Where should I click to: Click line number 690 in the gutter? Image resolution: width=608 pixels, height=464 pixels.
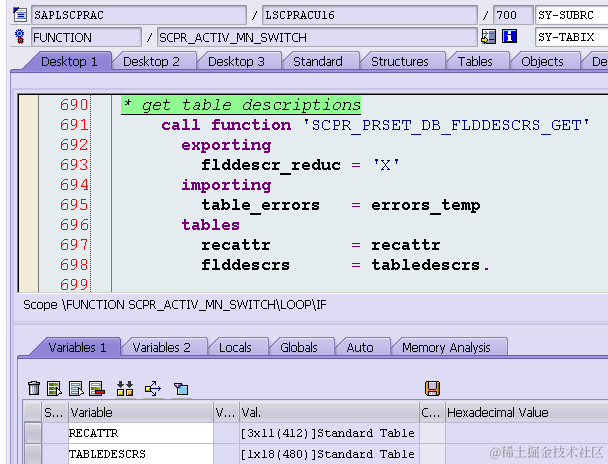74,105
